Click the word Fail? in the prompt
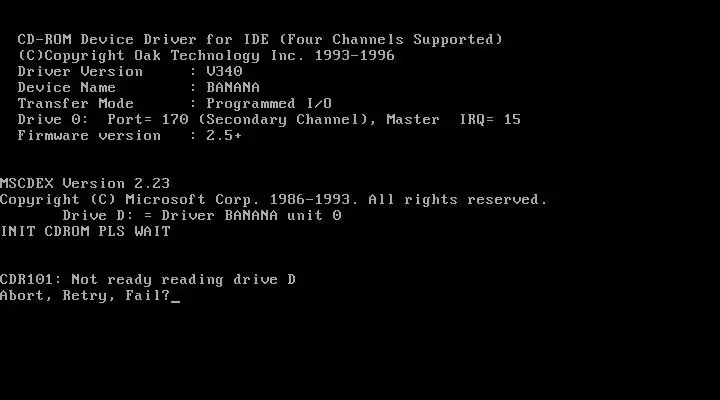Image resolution: width=720 pixels, height=400 pixels. [147, 295]
